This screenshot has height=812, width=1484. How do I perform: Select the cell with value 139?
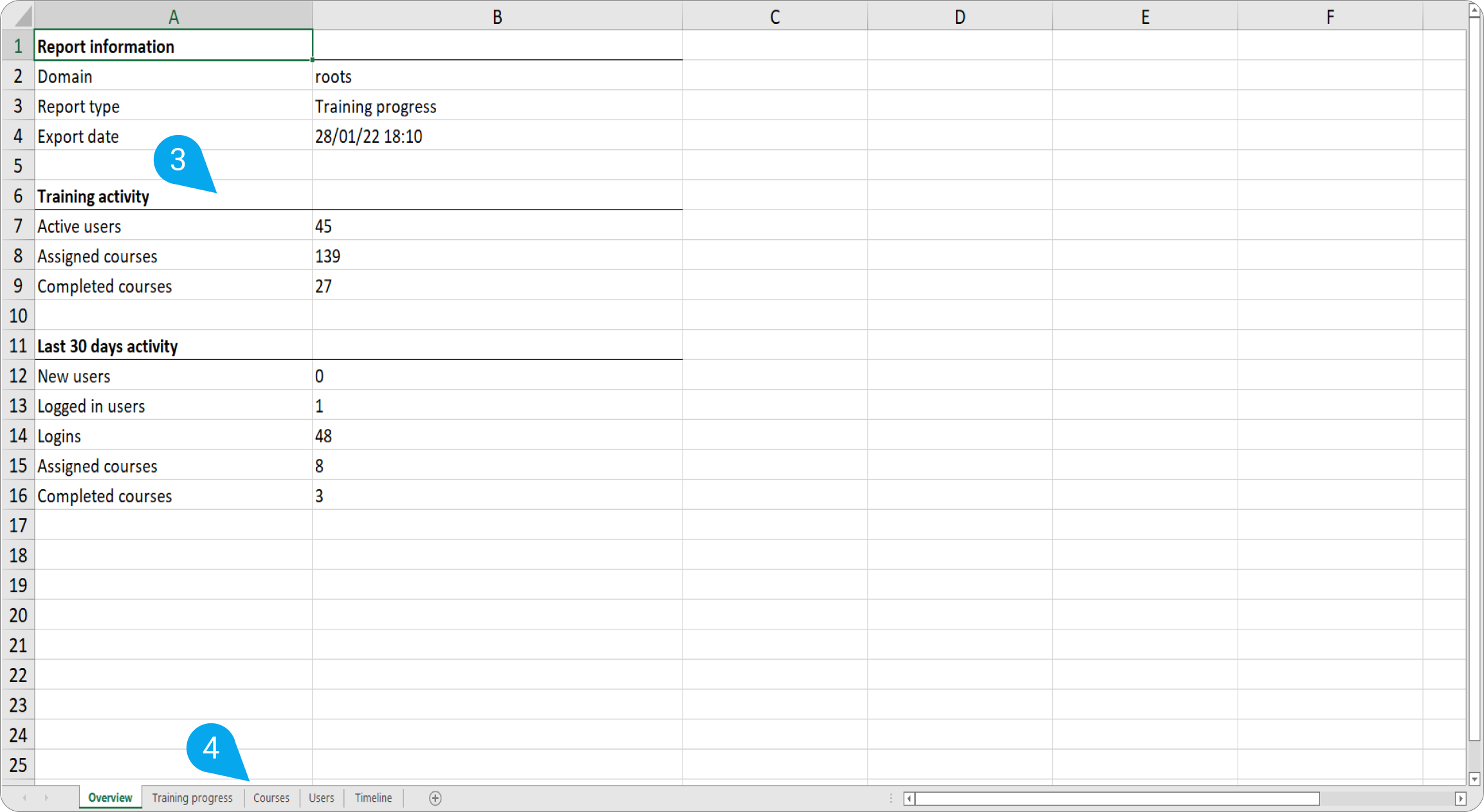[x=497, y=256]
